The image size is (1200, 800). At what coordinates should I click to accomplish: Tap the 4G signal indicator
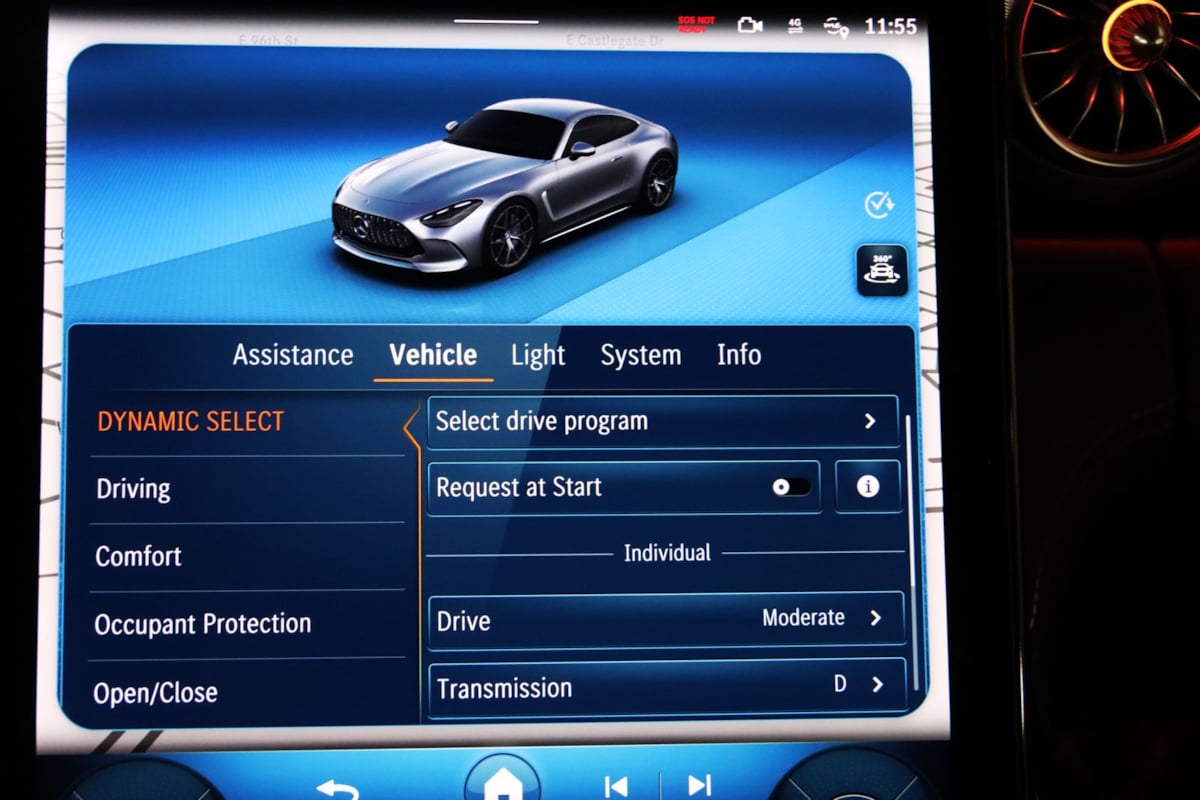[x=795, y=25]
